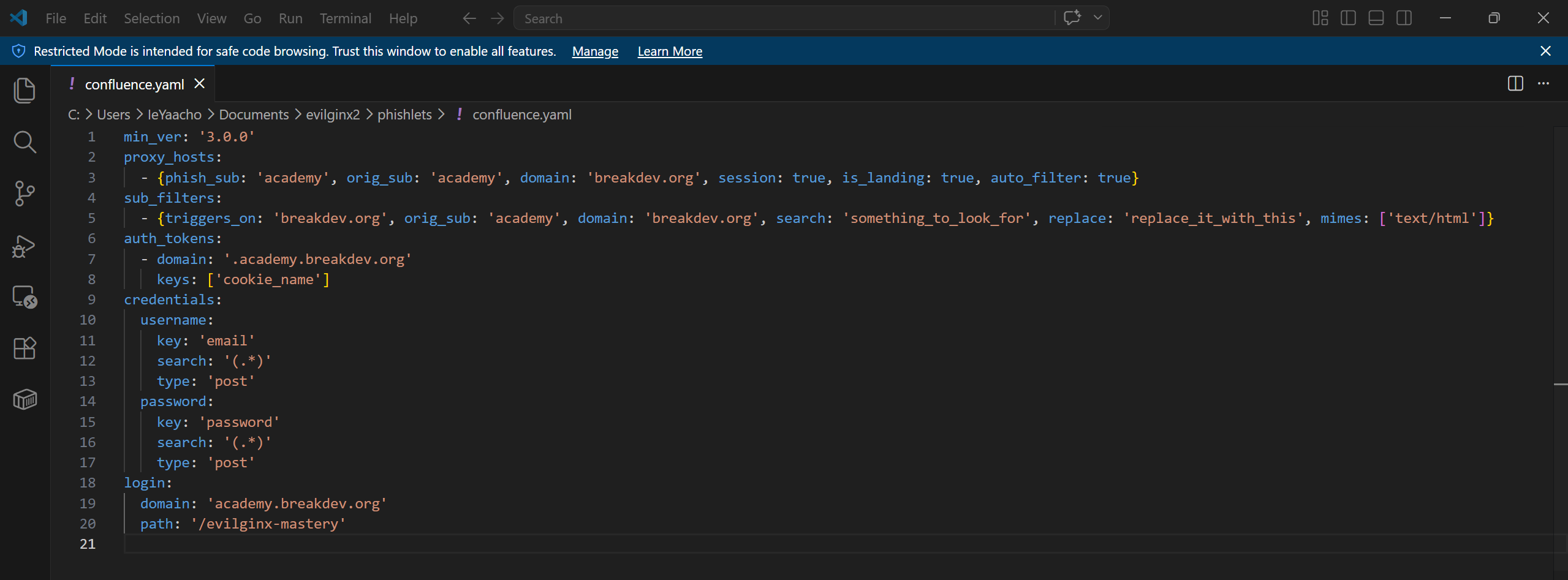The width and height of the screenshot is (1568, 580).
Task: Open the File menu
Action: tap(56, 18)
